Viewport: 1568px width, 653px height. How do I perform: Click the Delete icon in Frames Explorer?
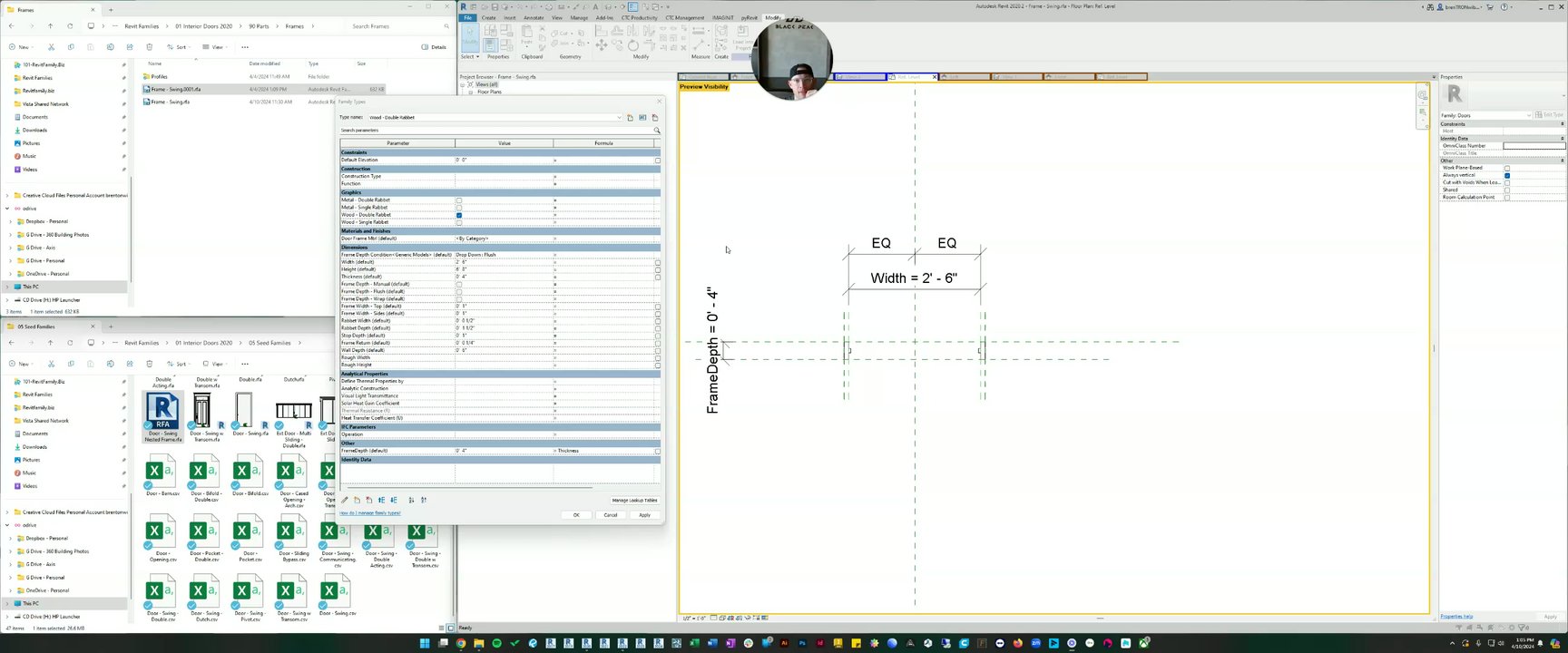point(149,47)
